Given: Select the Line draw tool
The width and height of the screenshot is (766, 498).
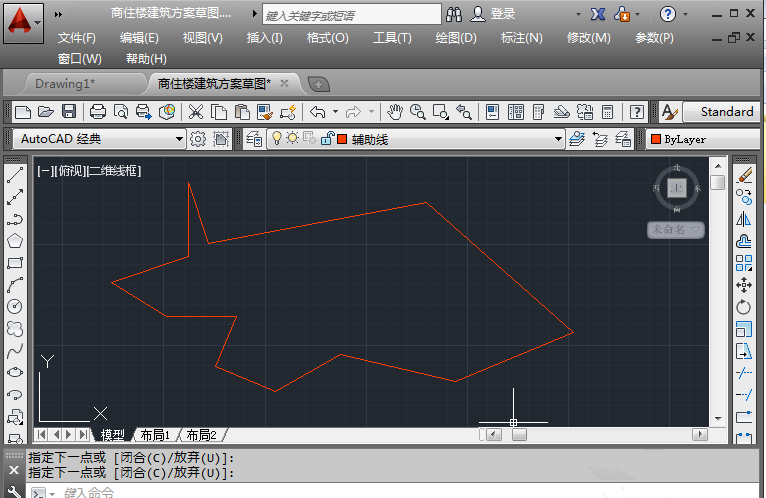Looking at the screenshot, I should pos(15,176).
